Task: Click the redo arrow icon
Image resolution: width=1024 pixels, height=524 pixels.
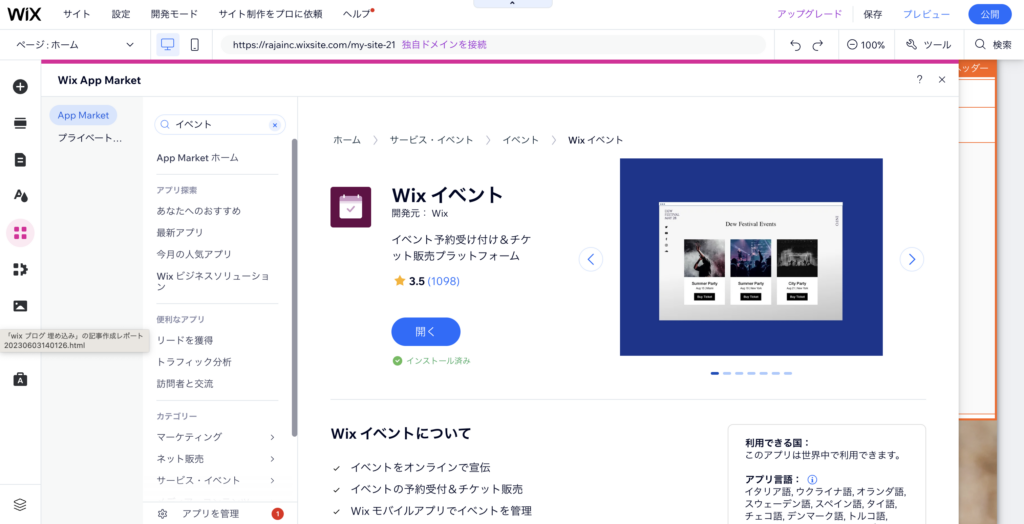Action: 818,45
